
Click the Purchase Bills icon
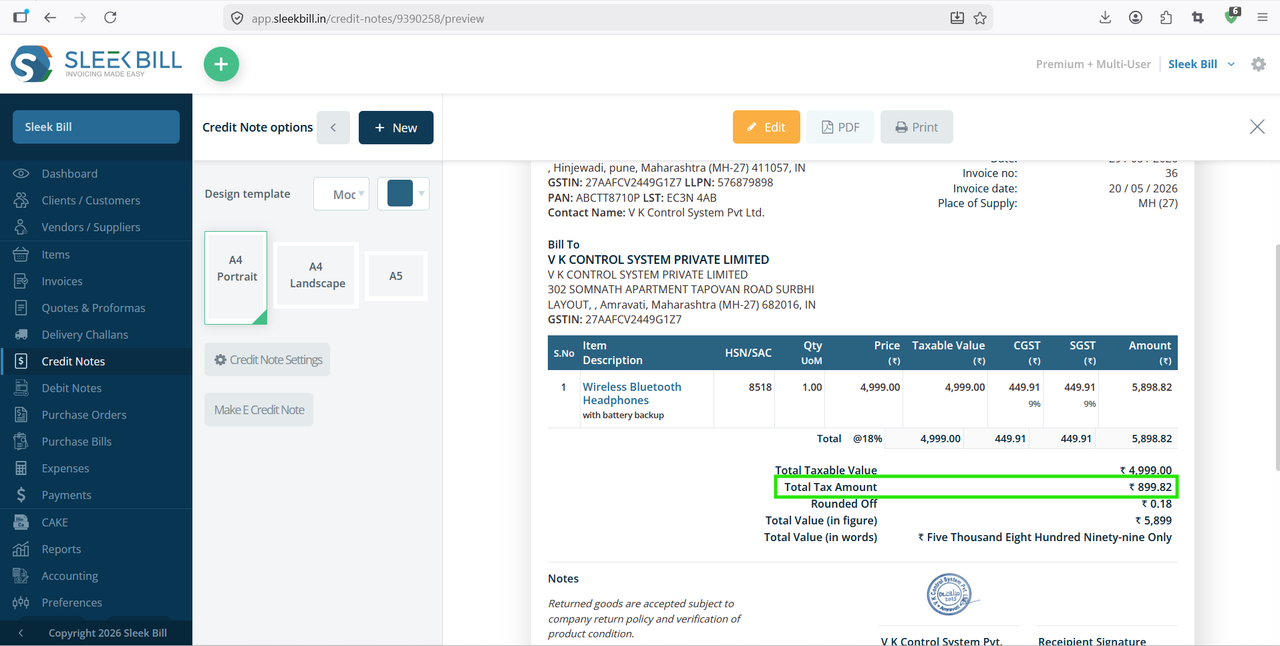tap(21, 442)
